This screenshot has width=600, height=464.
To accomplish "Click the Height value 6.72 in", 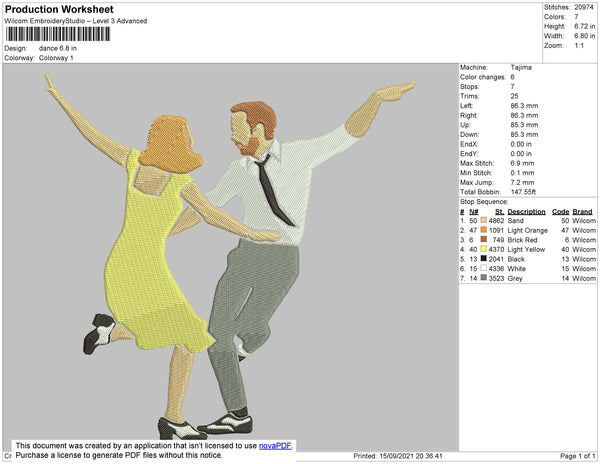I will point(584,26).
